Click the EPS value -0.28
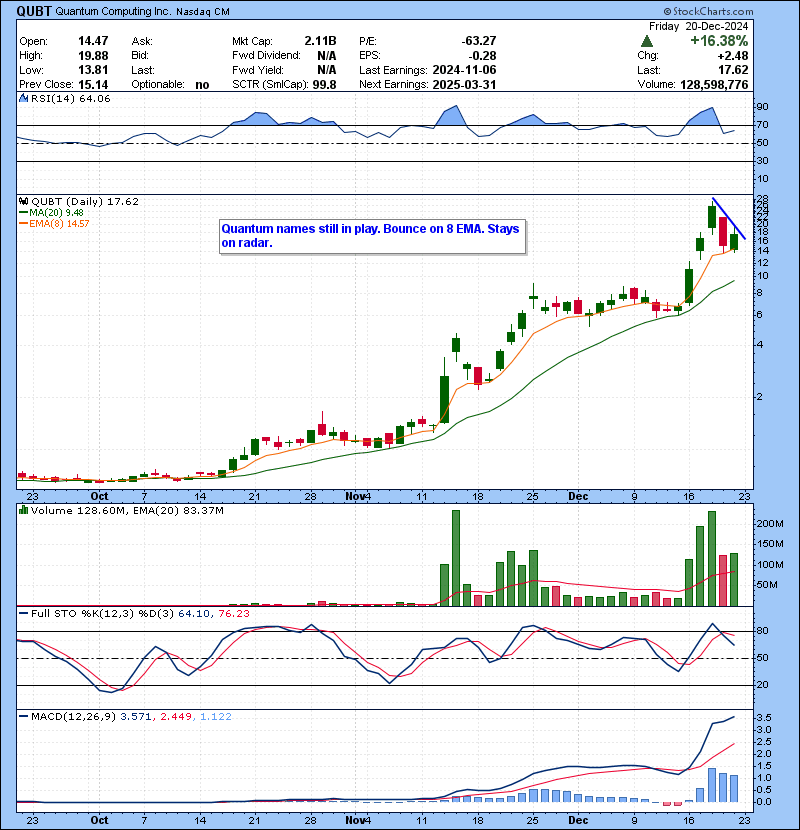The width and height of the screenshot is (800, 830). (x=482, y=56)
